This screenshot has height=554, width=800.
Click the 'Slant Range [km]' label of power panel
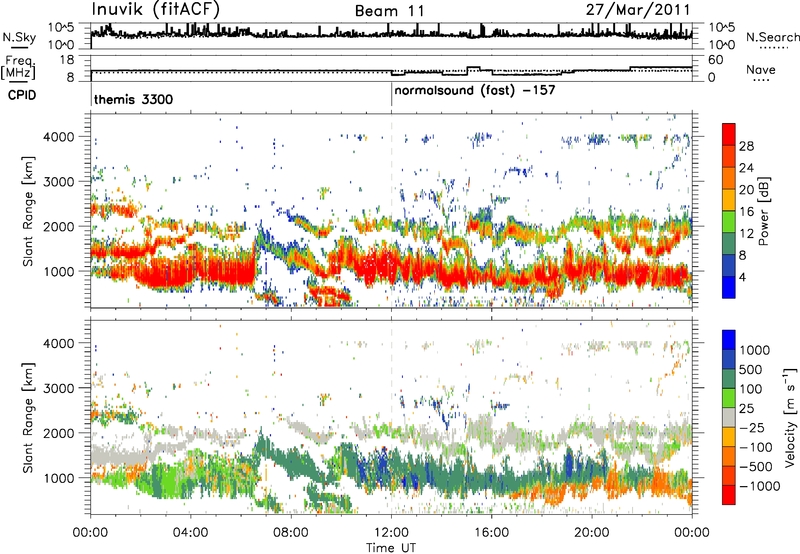tap(28, 211)
